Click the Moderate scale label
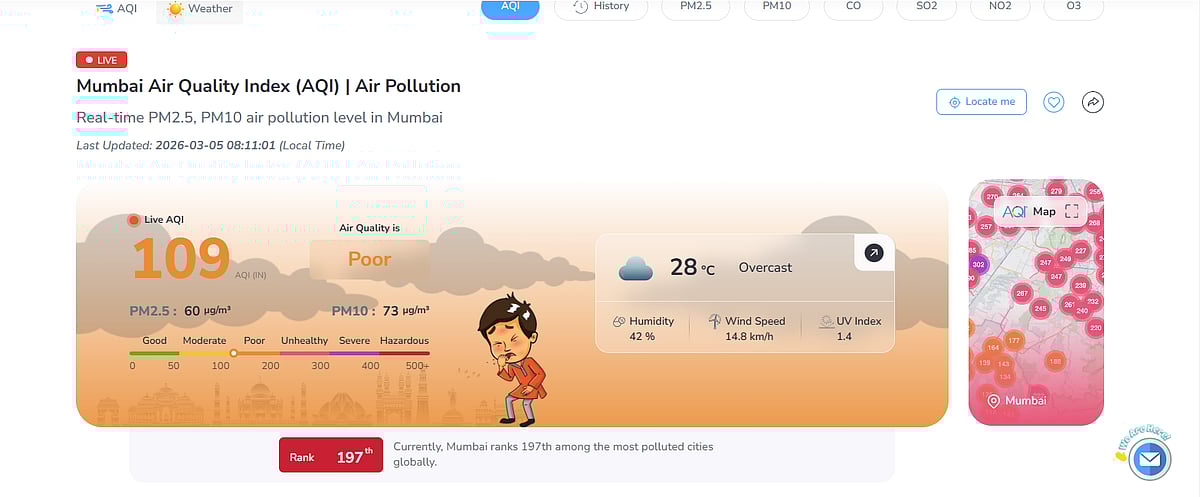 pyautogui.click(x=204, y=340)
